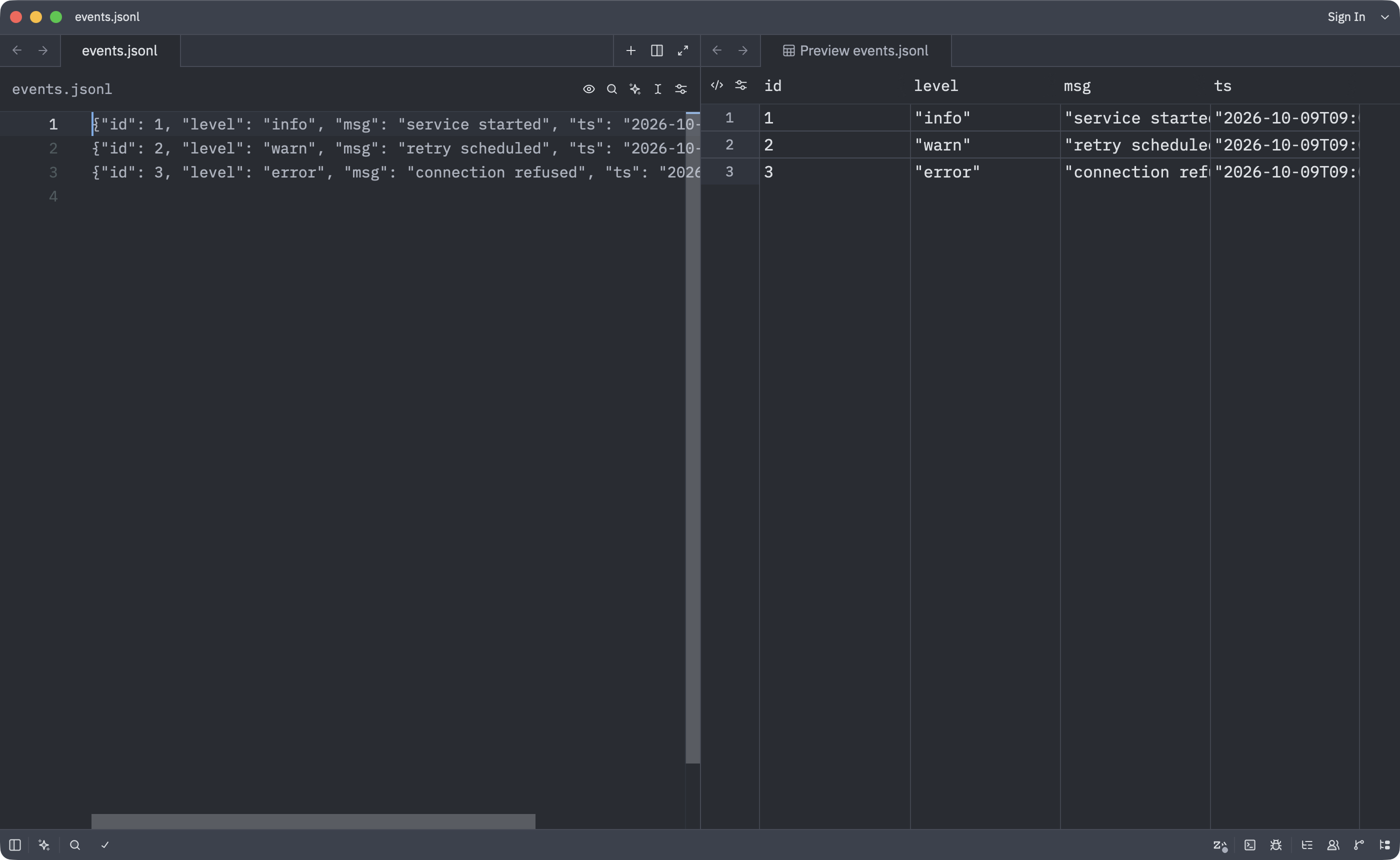Click the text cursor selections icon in editor toolbar

point(658,89)
